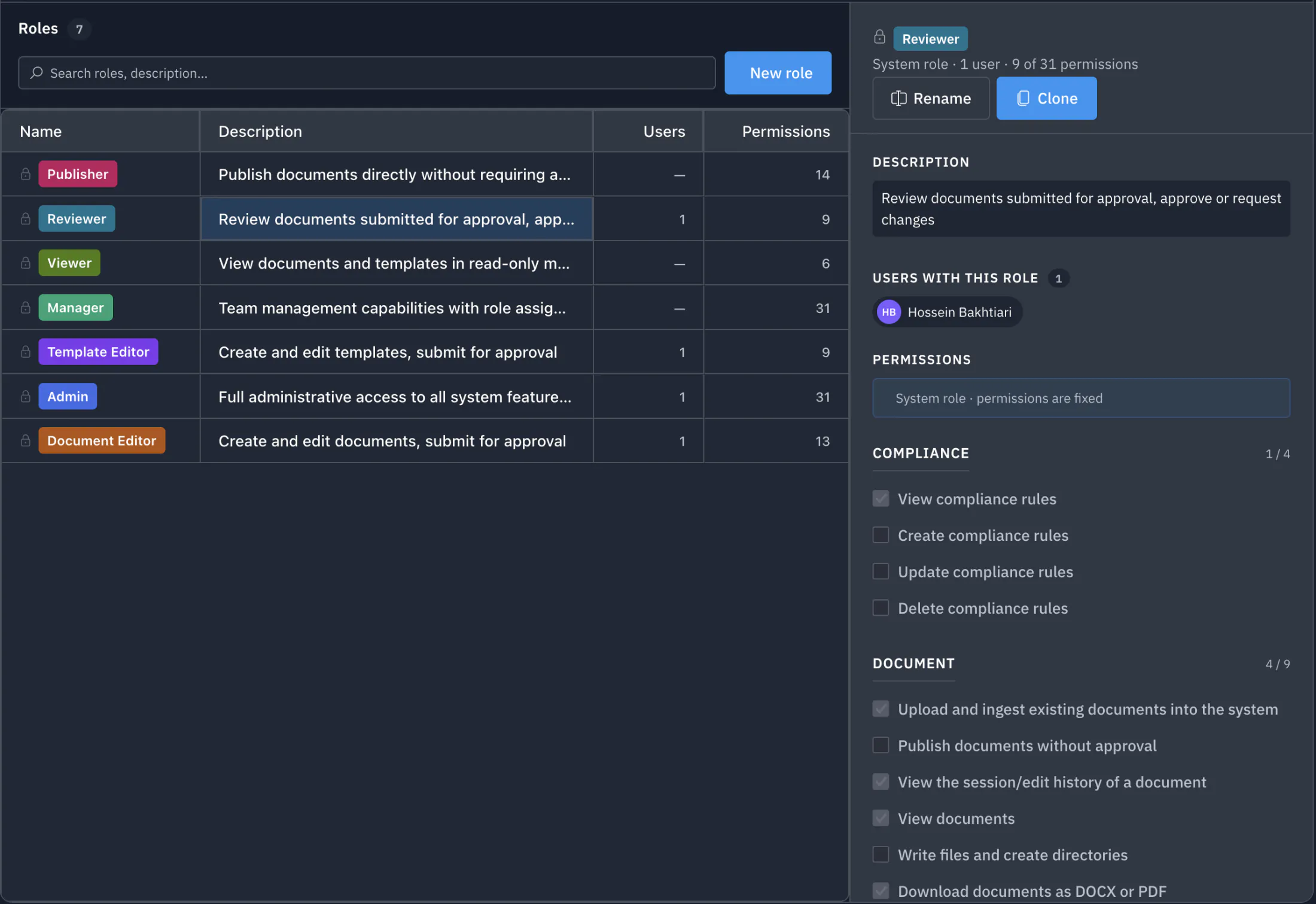Click the Reviewer badge in details panel
This screenshot has height=904, width=1316.
930,39
